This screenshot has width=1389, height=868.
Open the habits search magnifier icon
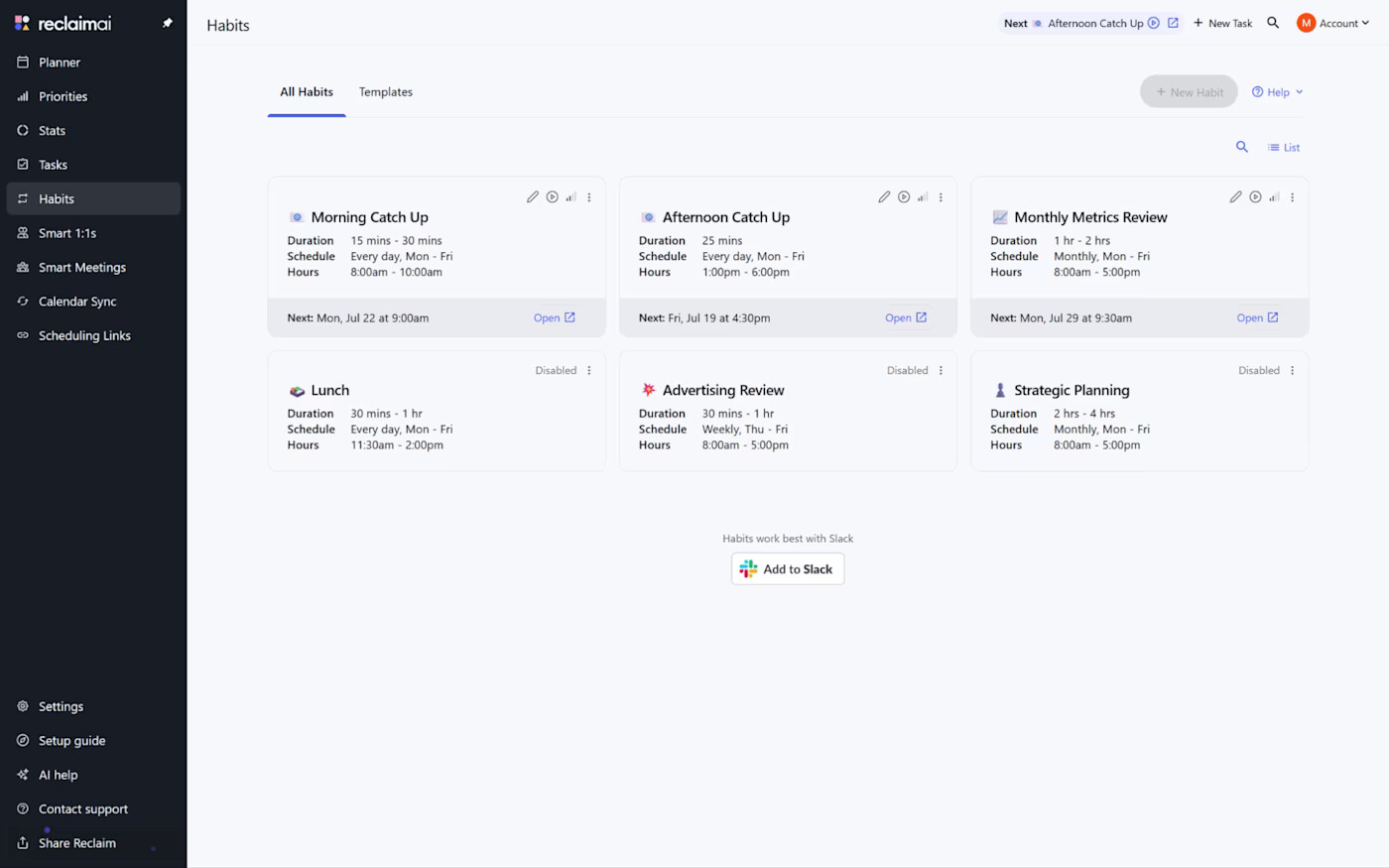tap(1241, 147)
